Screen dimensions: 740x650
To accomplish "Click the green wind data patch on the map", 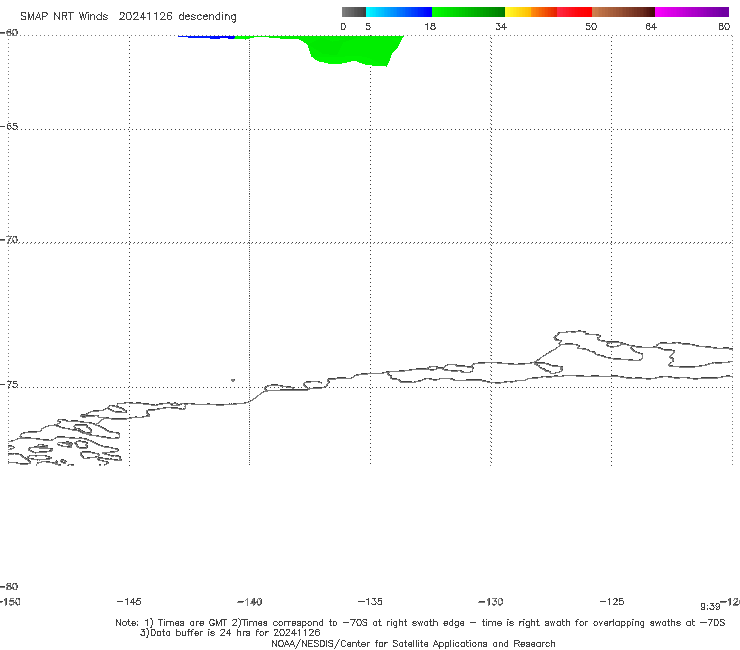I will (x=349, y=49).
